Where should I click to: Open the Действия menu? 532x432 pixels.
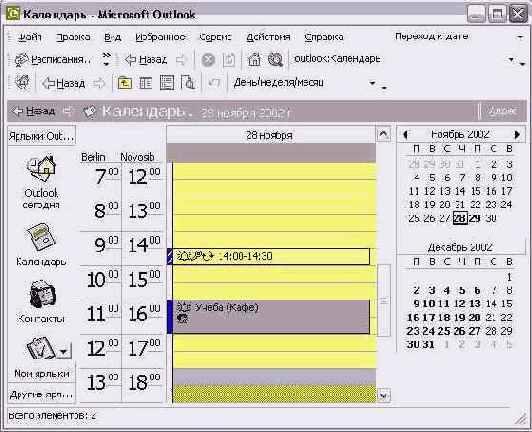pyautogui.click(x=268, y=37)
